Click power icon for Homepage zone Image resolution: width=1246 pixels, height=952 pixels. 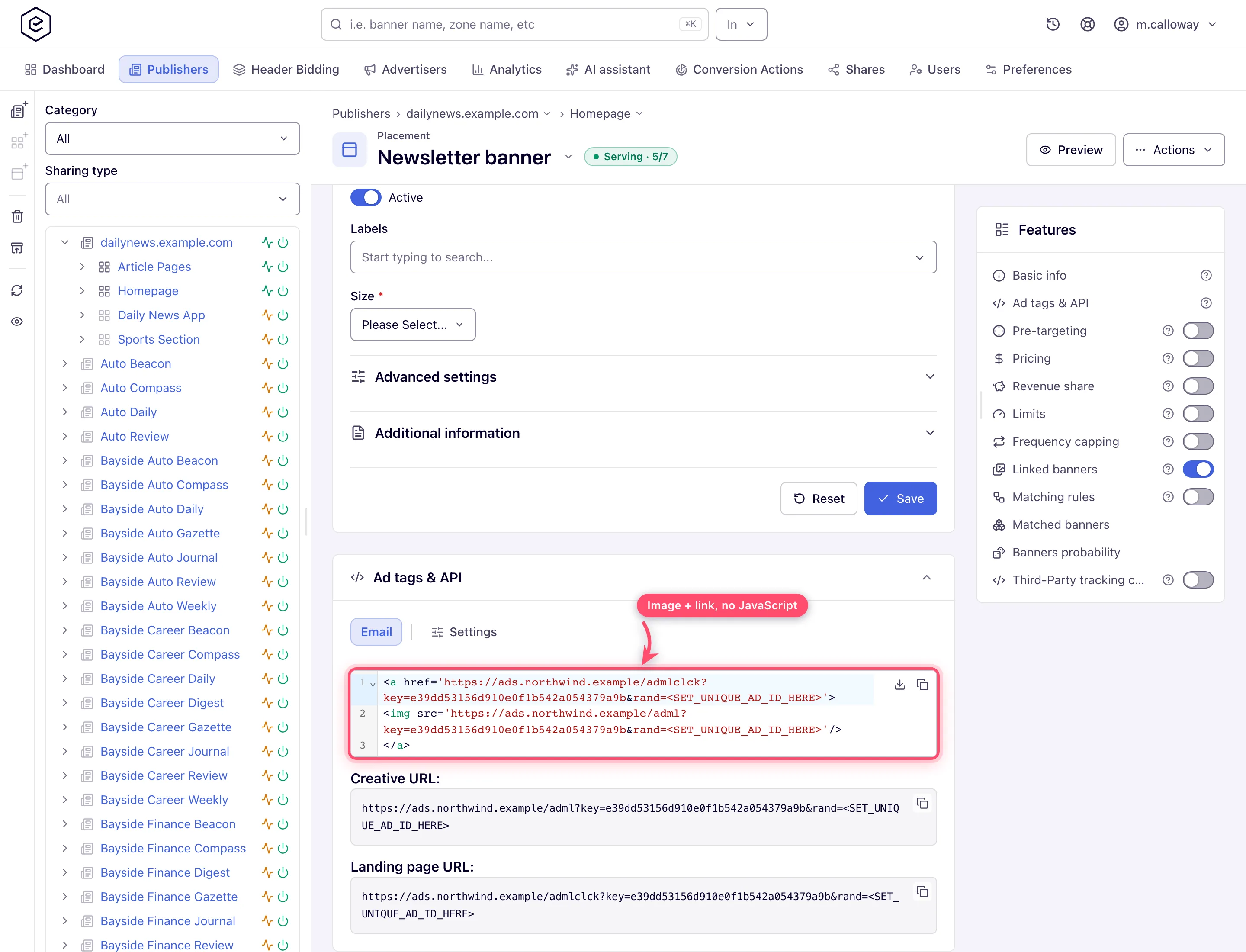[283, 291]
